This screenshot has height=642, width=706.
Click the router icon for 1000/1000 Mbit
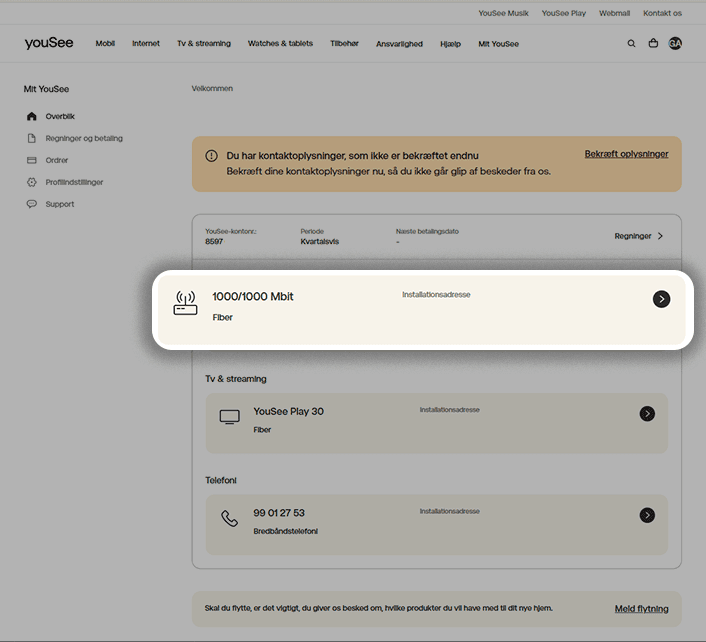click(x=185, y=304)
